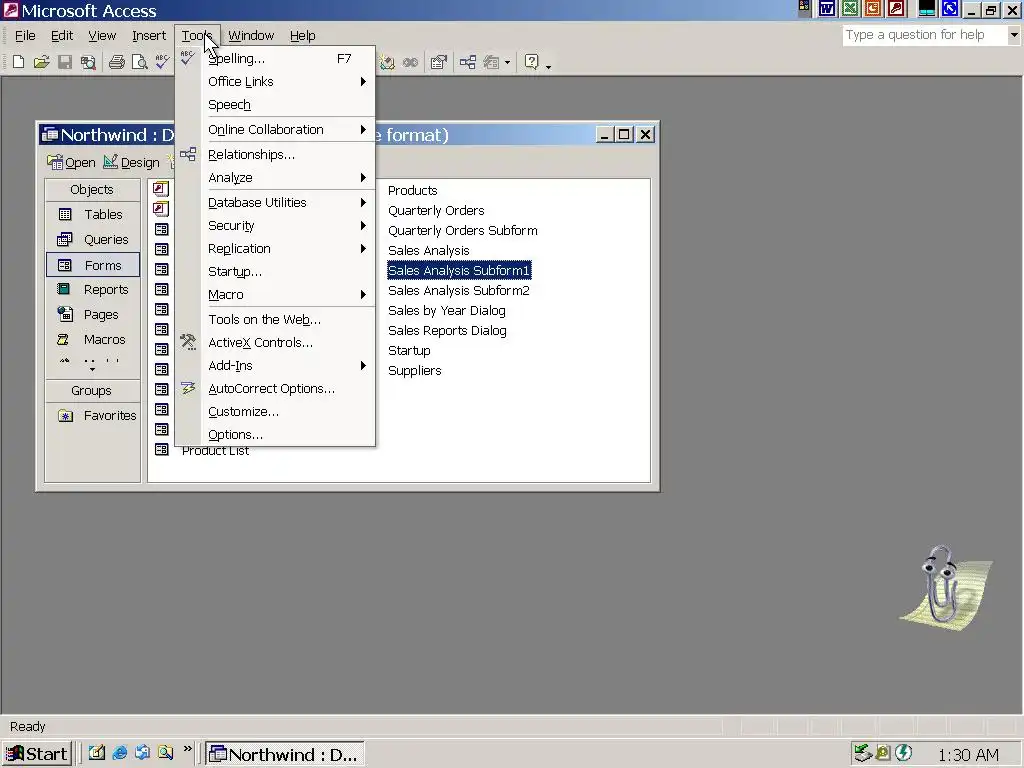Click the 'Type a question for help' box
Viewport: 1024px width, 768px height.
(925, 35)
